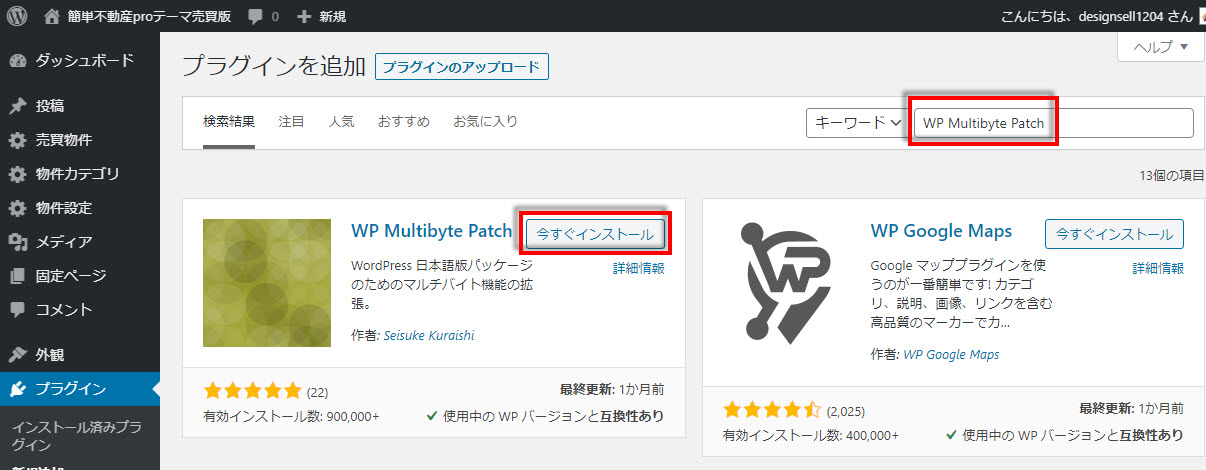Open 投稿 pin icon menu
This screenshot has height=470, width=1206.
tap(18, 106)
